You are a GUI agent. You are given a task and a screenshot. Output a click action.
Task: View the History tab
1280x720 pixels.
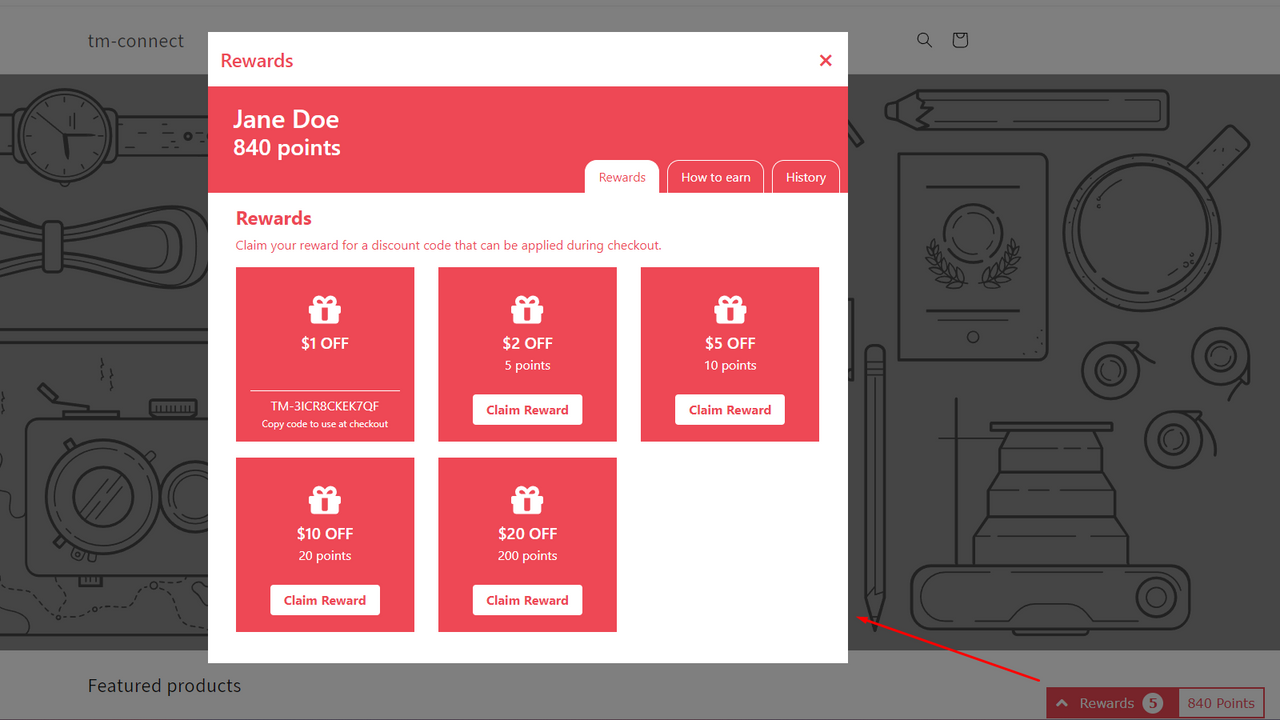[x=806, y=177]
